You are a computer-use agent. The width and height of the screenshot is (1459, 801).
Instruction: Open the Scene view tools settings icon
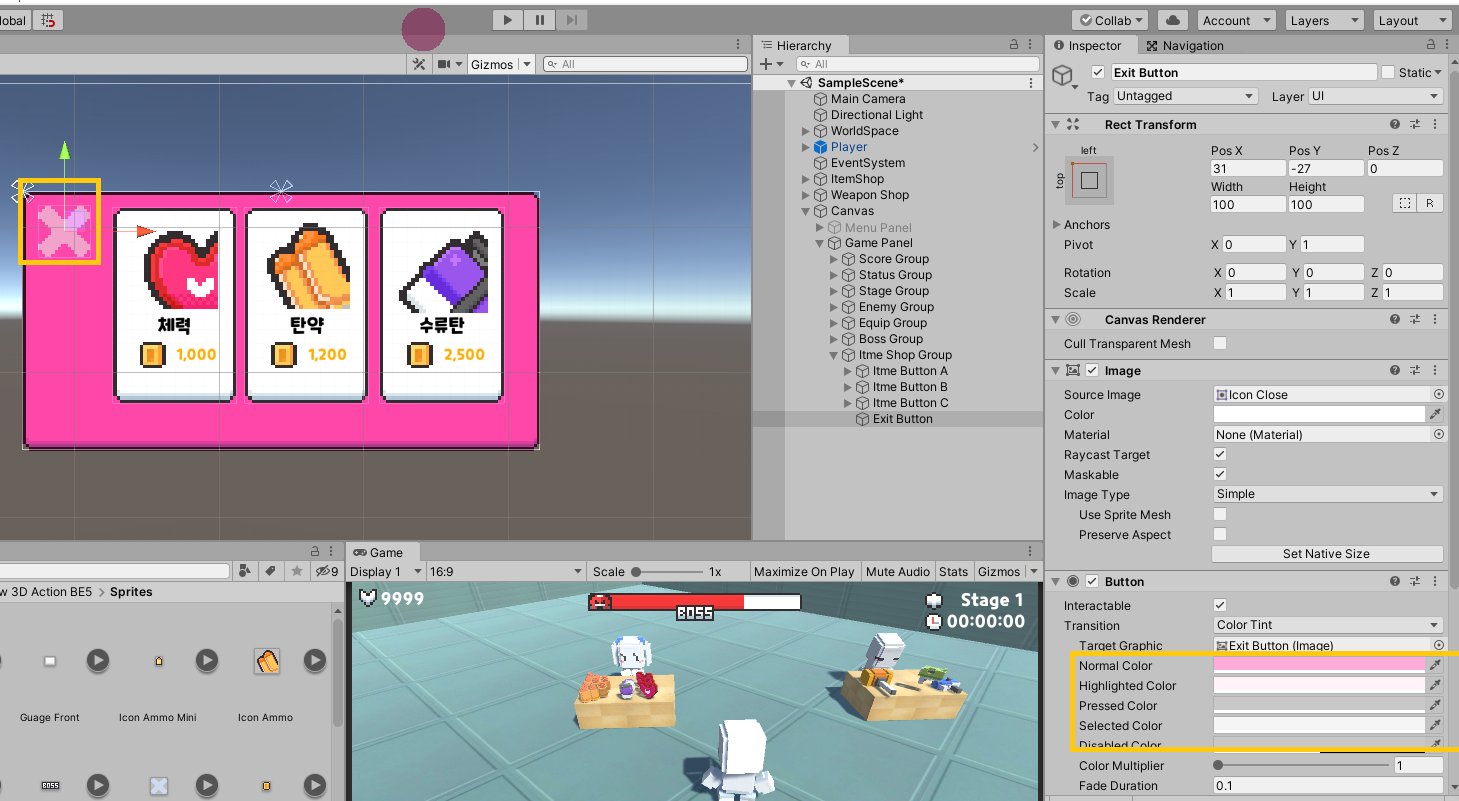(x=420, y=64)
